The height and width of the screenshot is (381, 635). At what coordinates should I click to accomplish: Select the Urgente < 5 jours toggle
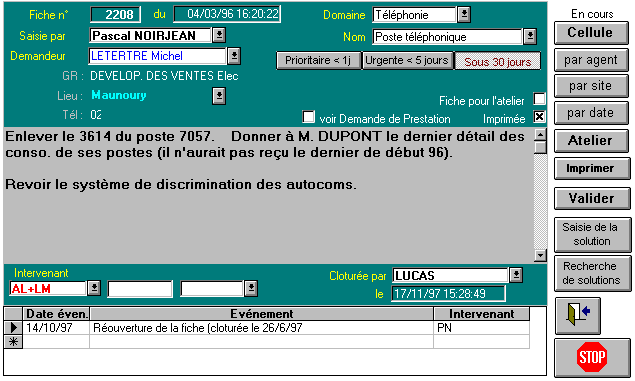click(407, 61)
